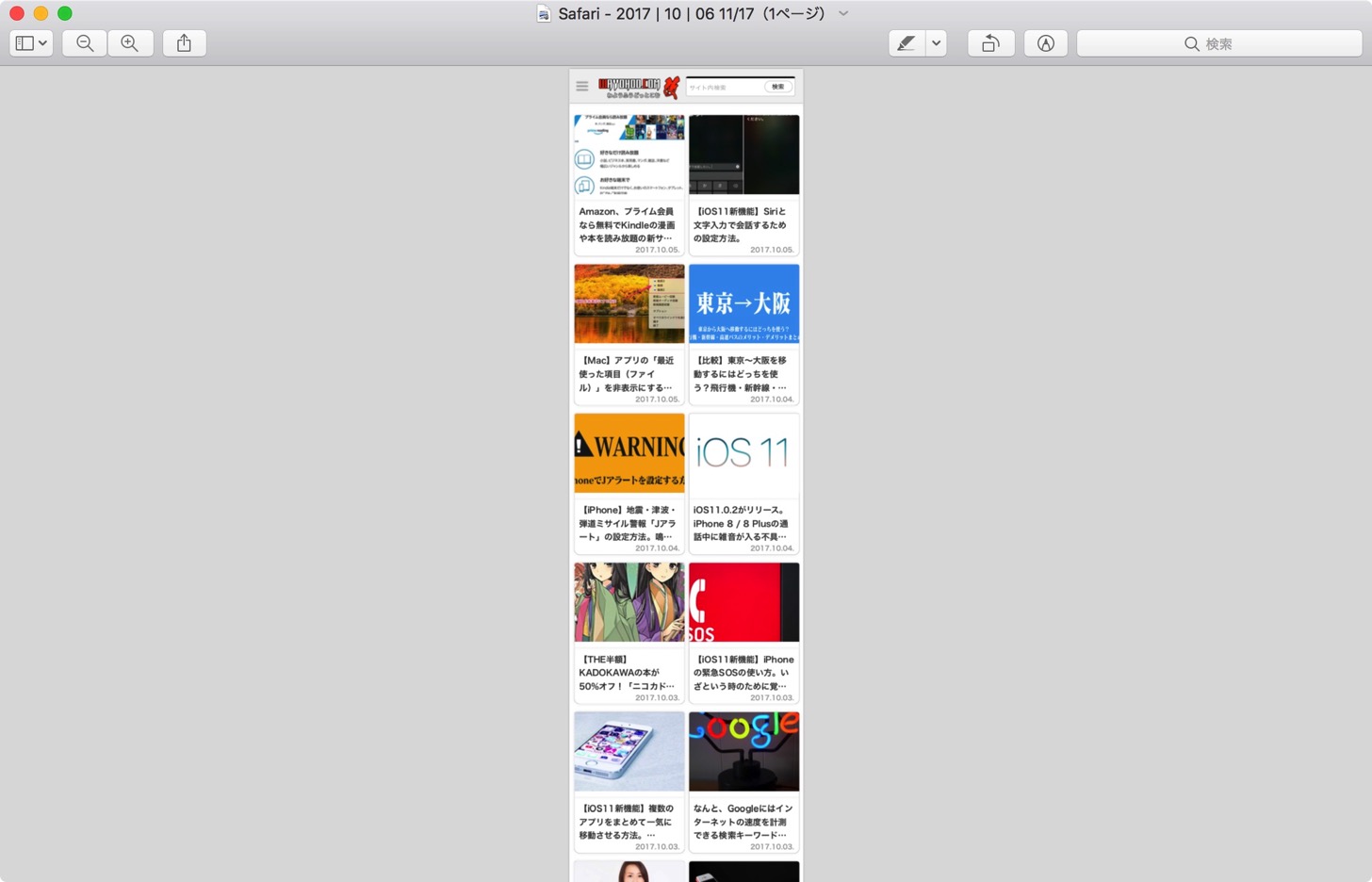The image size is (1372, 882).
Task: Show the markup toolbar
Action: coord(1046,43)
